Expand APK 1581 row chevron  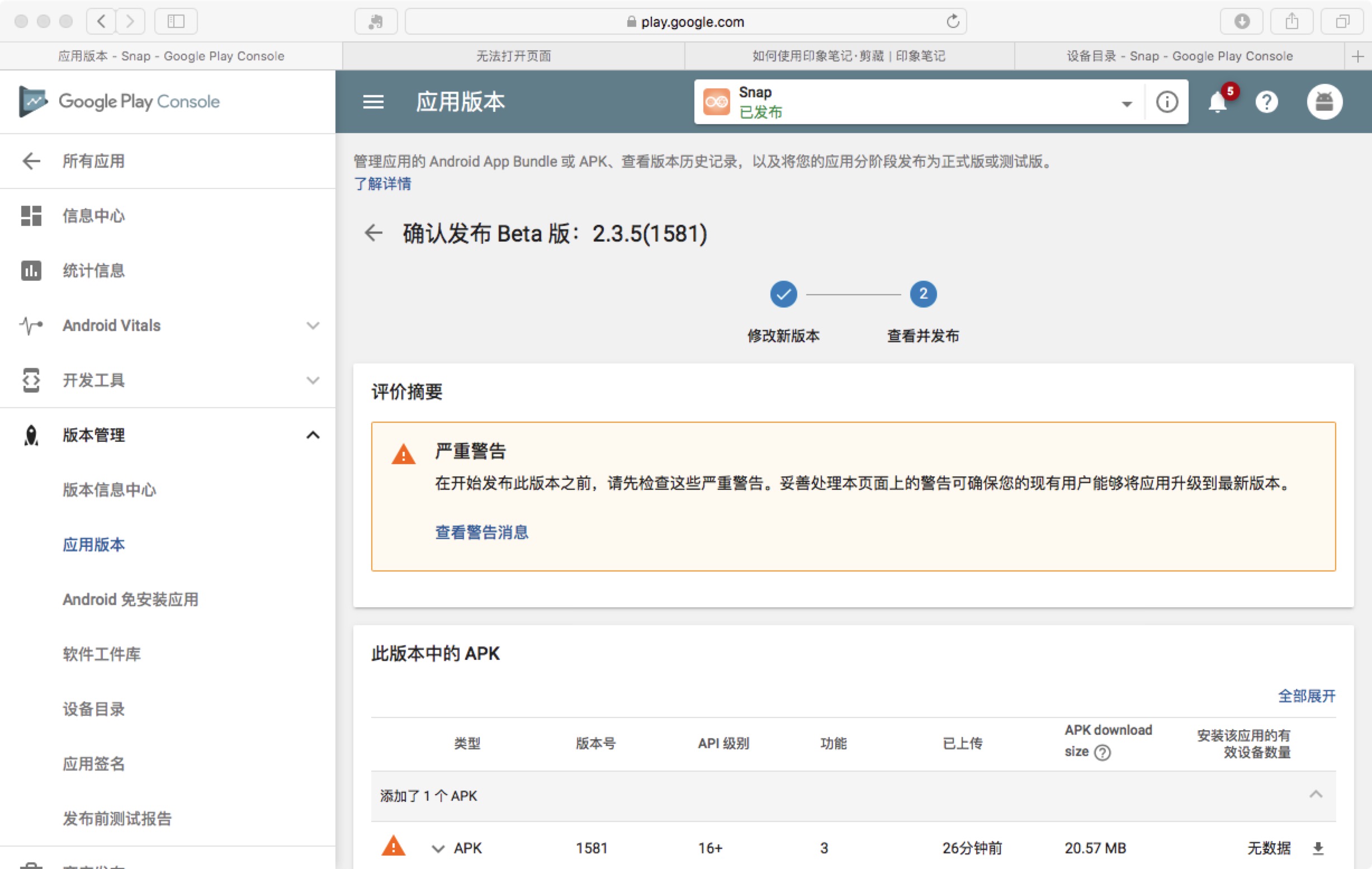tap(438, 849)
